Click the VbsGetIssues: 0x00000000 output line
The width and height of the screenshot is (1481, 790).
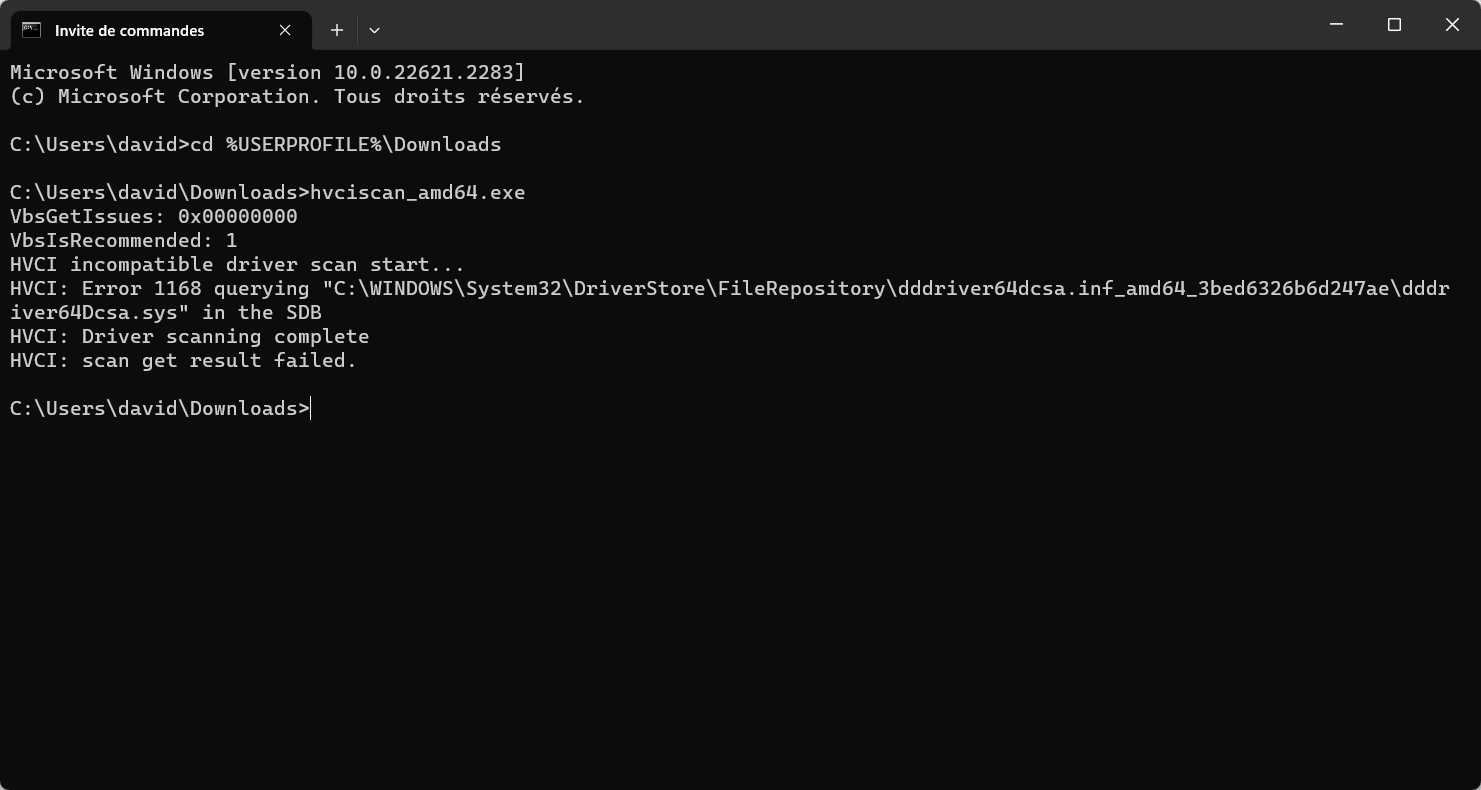(153, 217)
